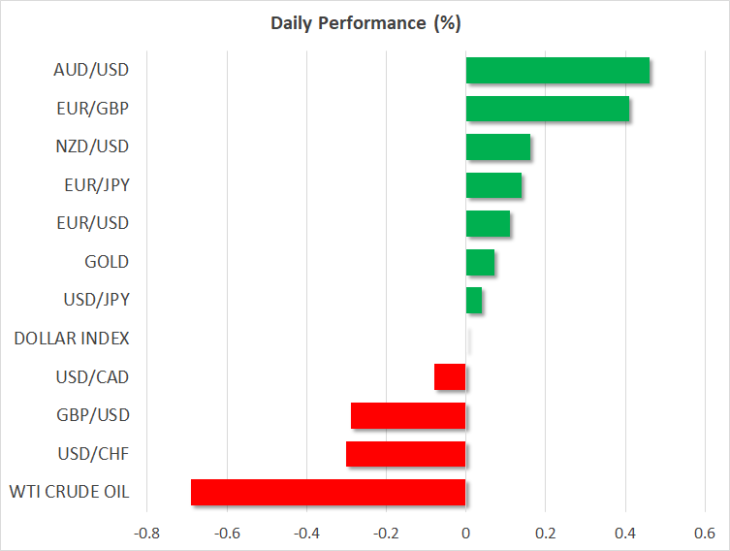Click the EUR/GBP green bar
Image resolution: width=730 pixels, height=551 pixels.
[x=548, y=108]
